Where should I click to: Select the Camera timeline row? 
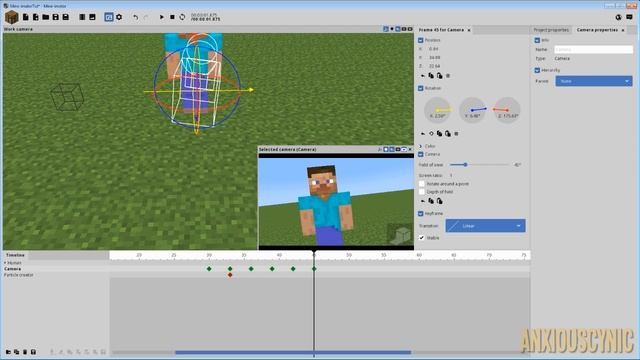(x=55, y=269)
